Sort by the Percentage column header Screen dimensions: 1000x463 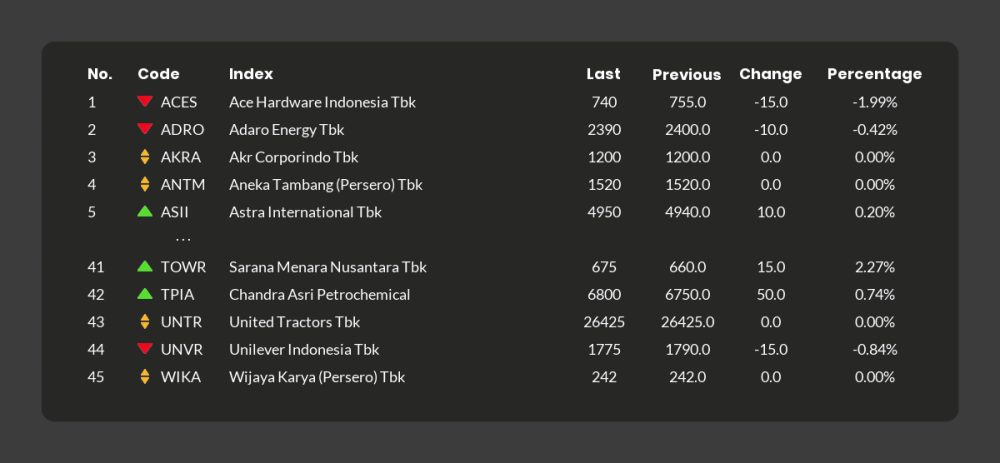pyautogui.click(x=874, y=74)
